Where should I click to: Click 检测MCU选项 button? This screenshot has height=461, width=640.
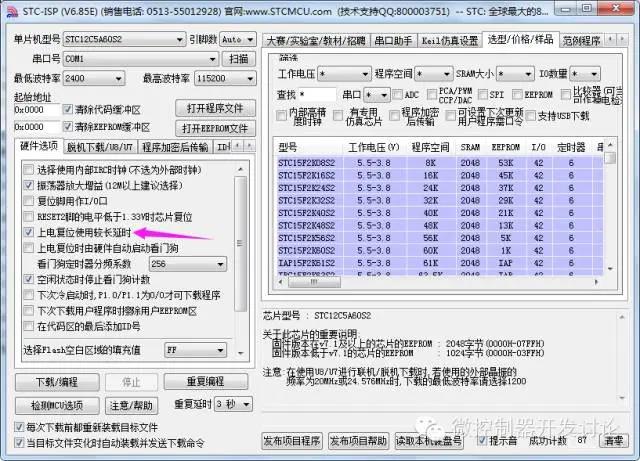(x=57, y=405)
